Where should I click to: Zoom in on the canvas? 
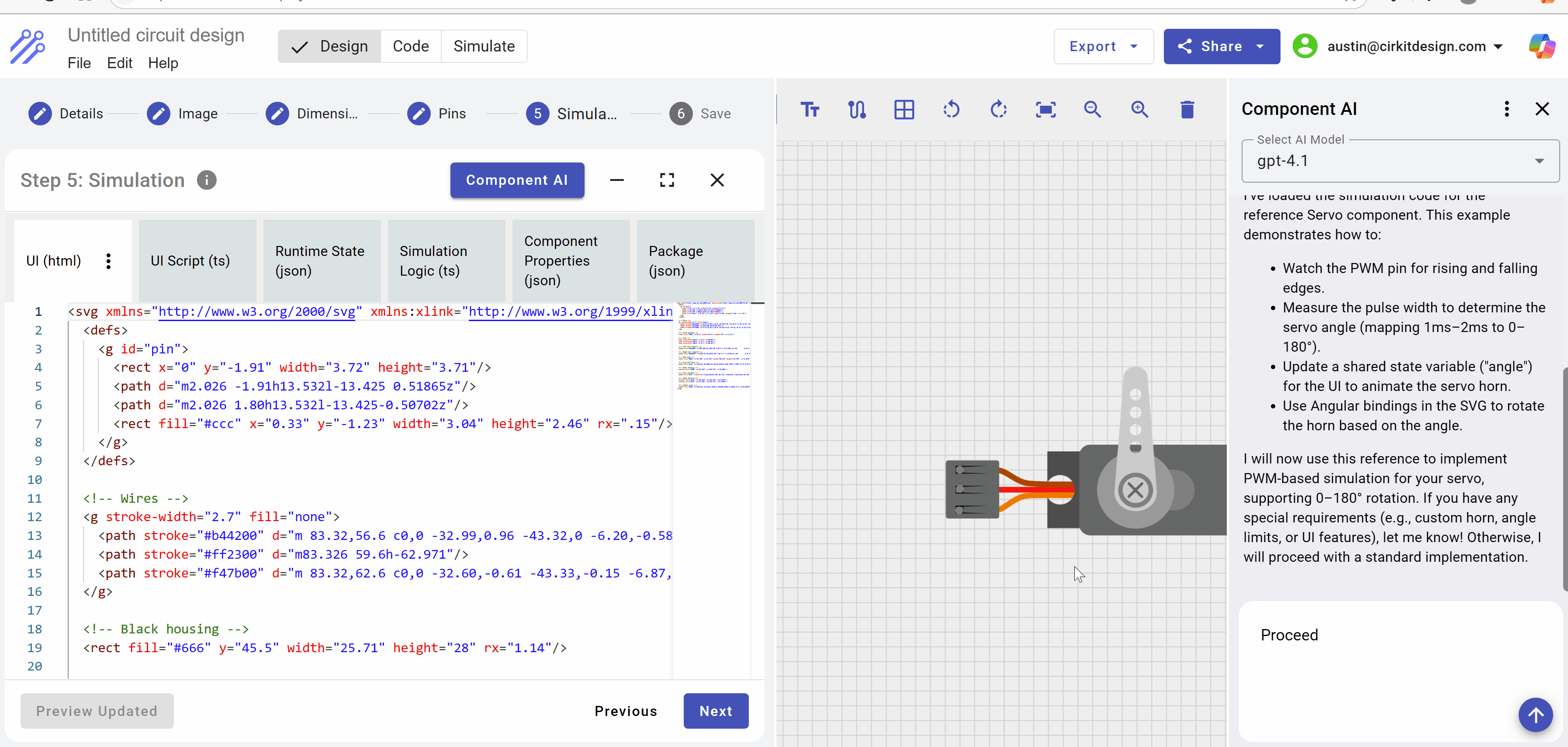click(1139, 110)
